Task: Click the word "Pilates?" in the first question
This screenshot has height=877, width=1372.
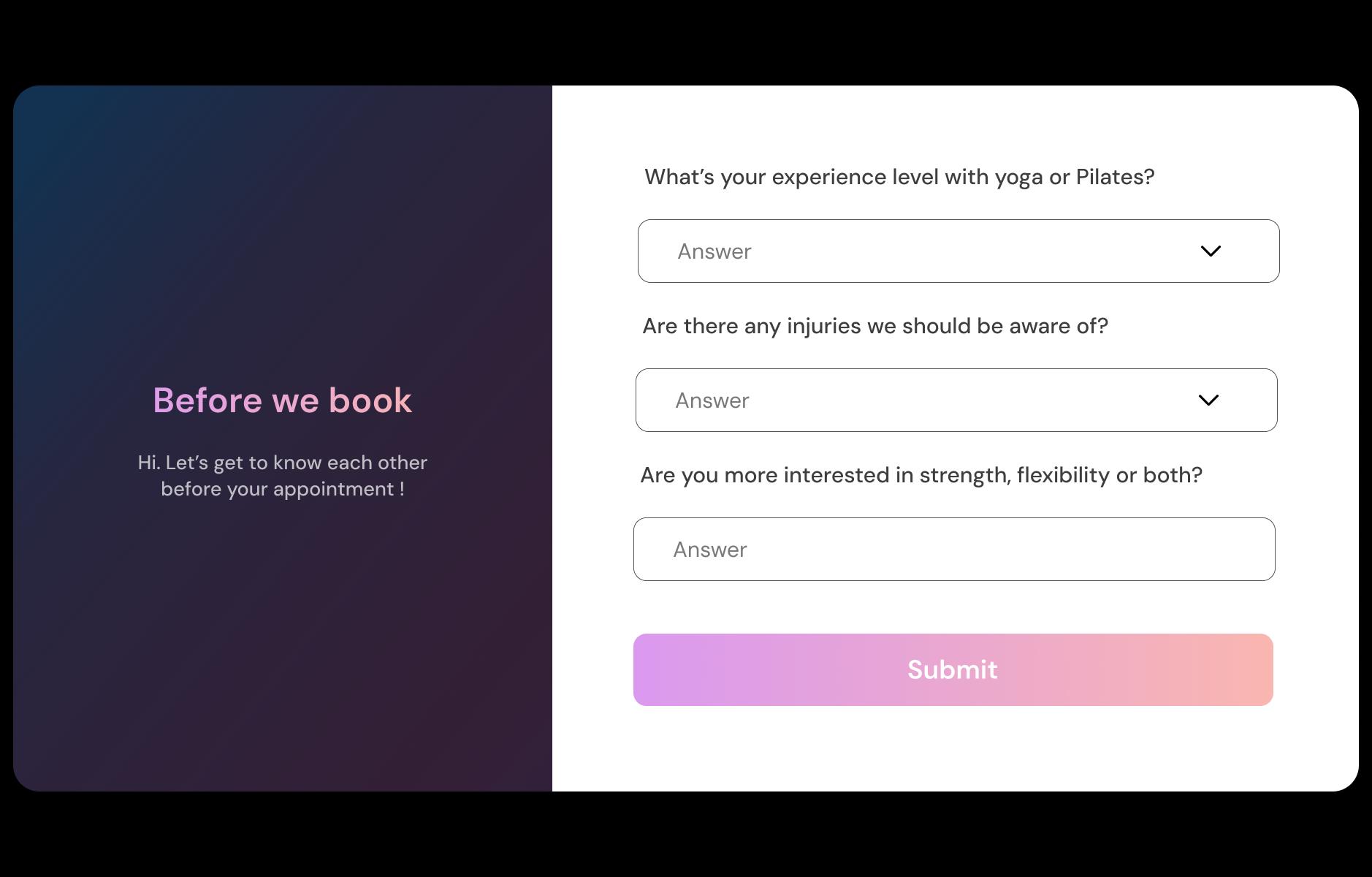Action: pyautogui.click(x=1115, y=177)
